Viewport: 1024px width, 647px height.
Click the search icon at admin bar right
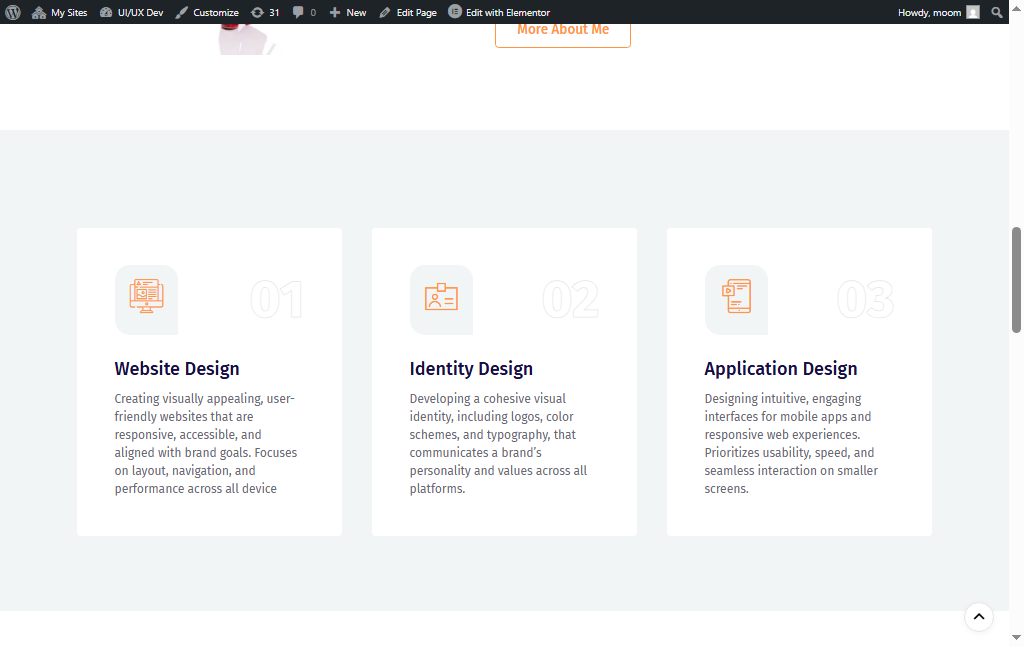(996, 12)
